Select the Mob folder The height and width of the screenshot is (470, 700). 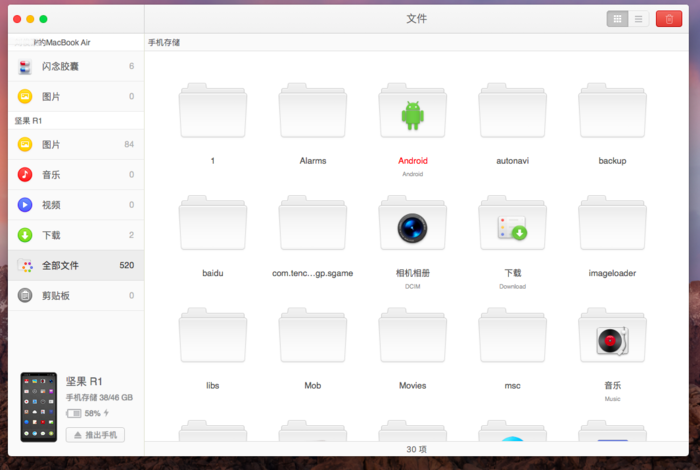[x=312, y=336]
